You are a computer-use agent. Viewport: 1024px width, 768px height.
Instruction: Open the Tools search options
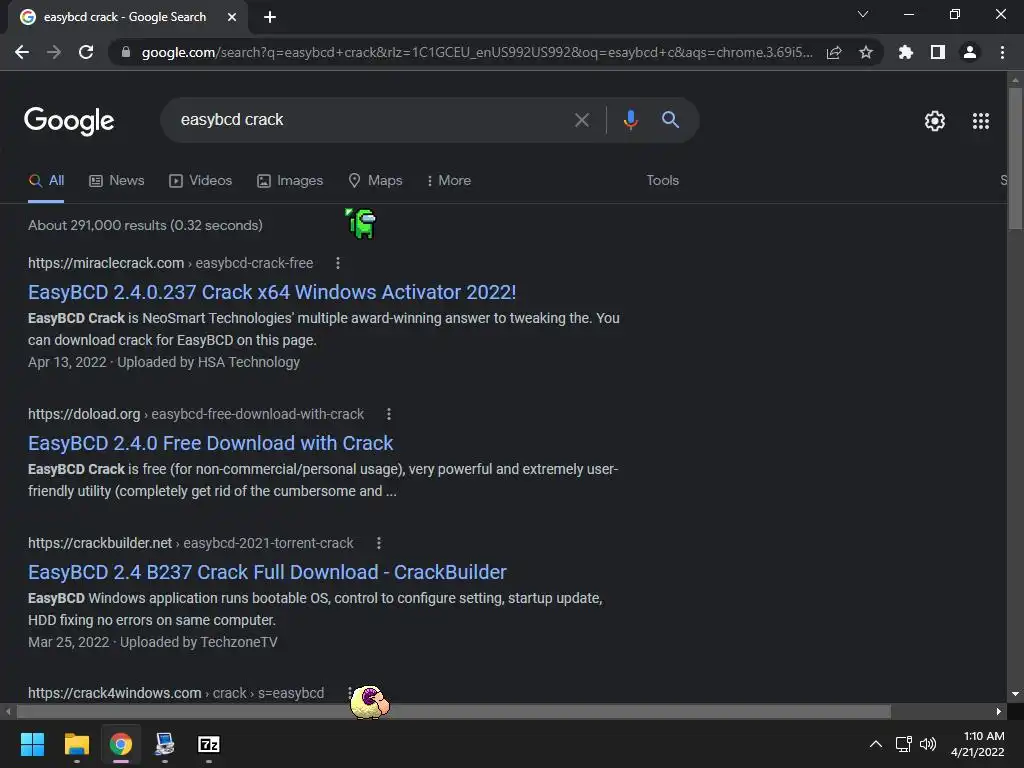tap(663, 180)
